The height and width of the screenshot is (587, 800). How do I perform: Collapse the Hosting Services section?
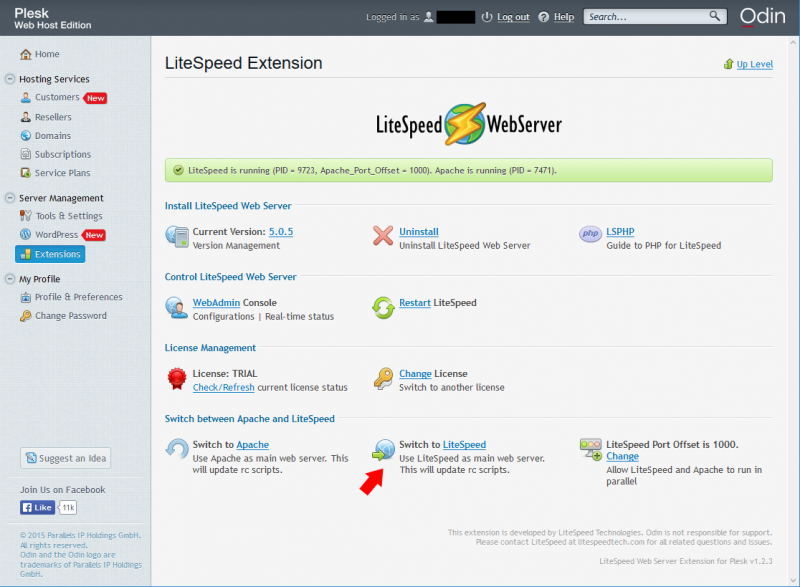pyautogui.click(x=10, y=79)
